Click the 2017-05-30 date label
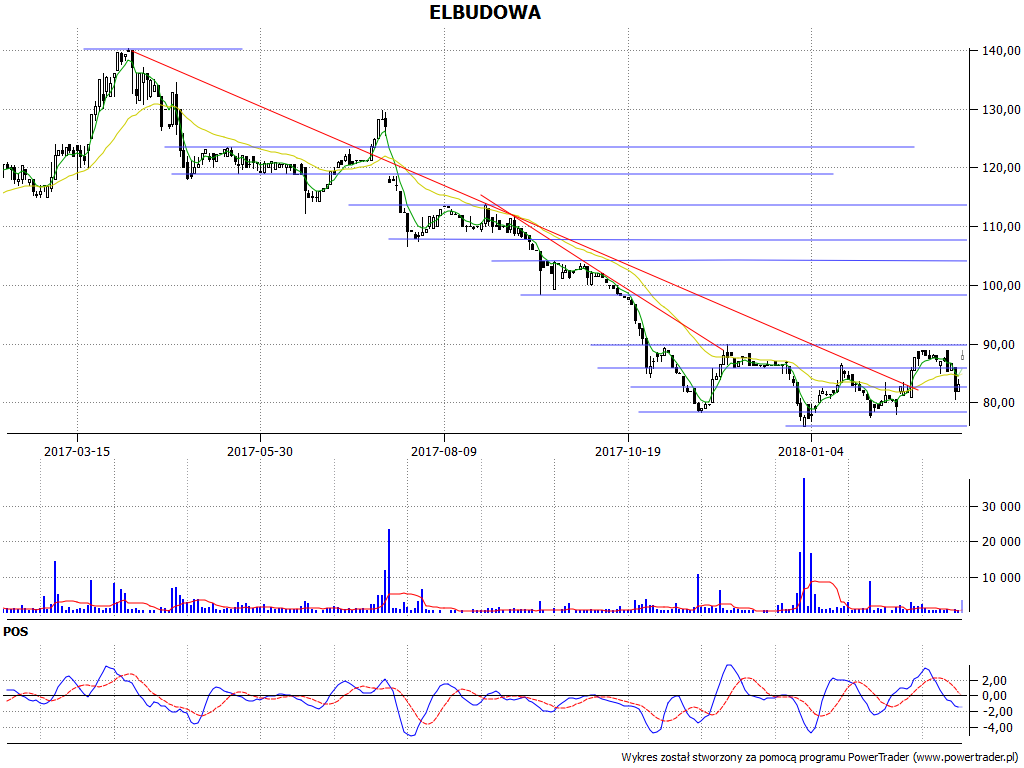The width and height of the screenshot is (1024, 768). pyautogui.click(x=260, y=451)
